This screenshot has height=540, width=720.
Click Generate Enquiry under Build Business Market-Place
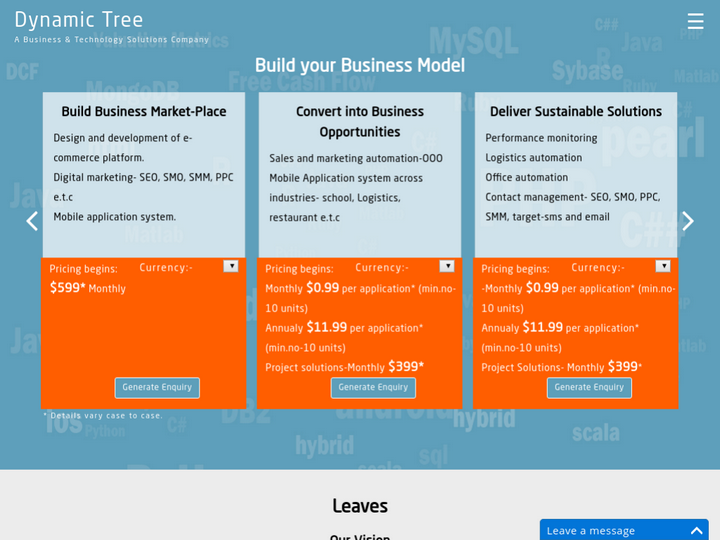click(157, 387)
